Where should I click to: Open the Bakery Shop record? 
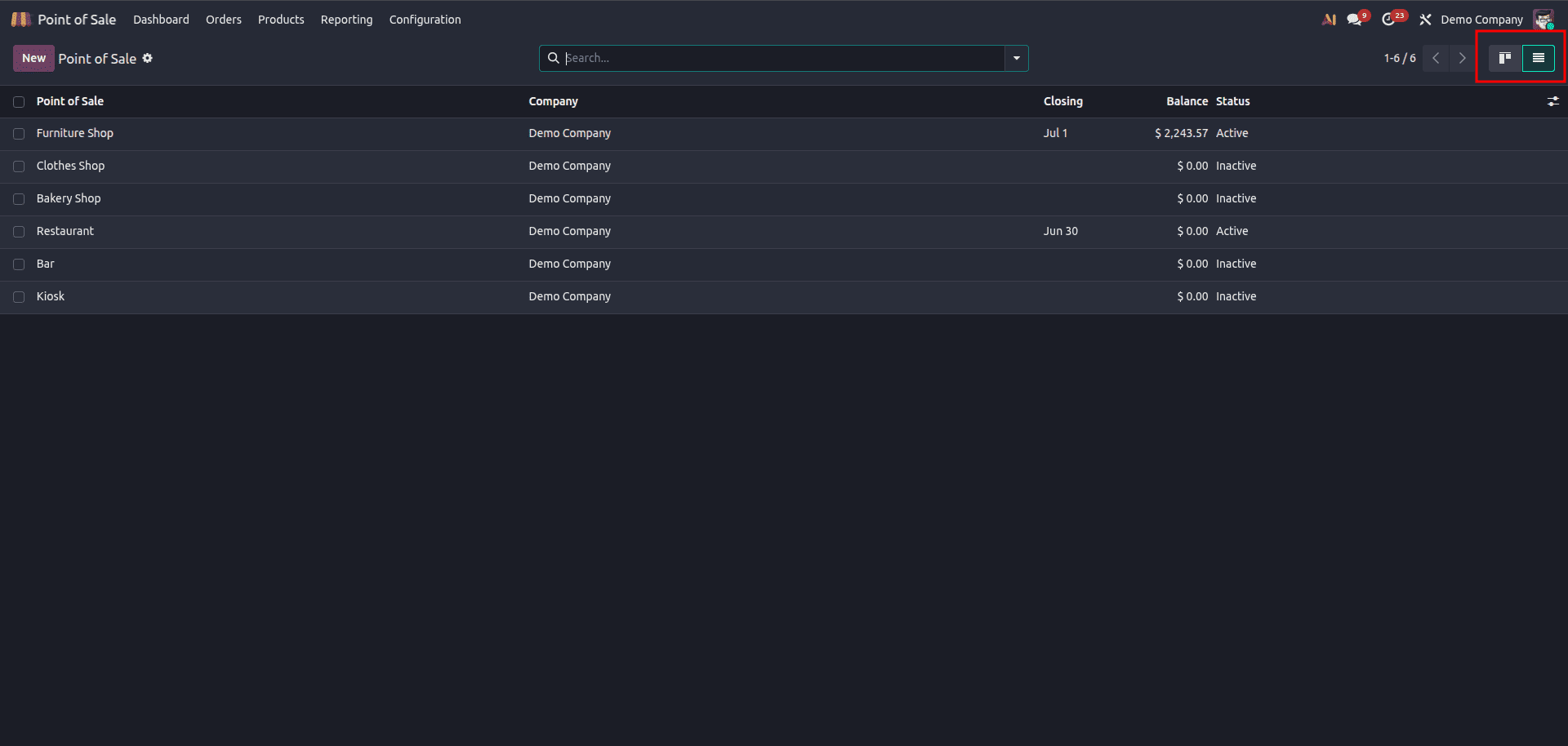(x=69, y=198)
